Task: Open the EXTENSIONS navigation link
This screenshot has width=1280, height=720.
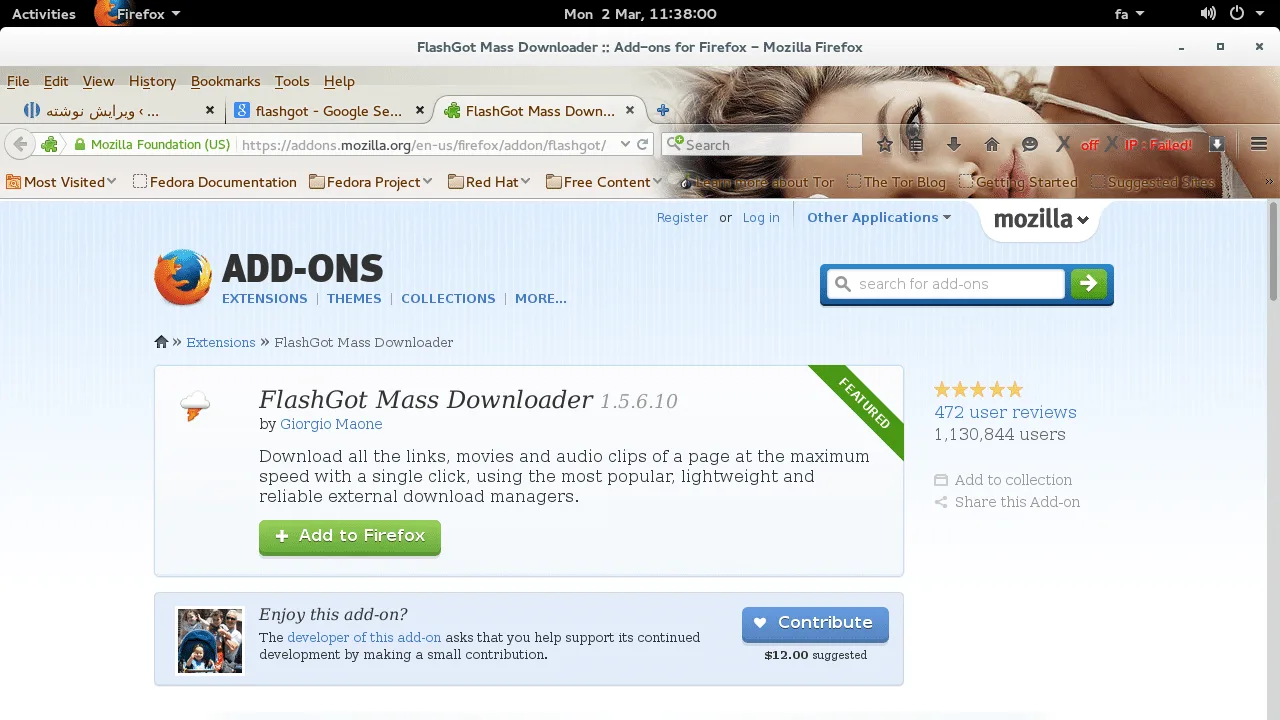Action: pos(265,299)
